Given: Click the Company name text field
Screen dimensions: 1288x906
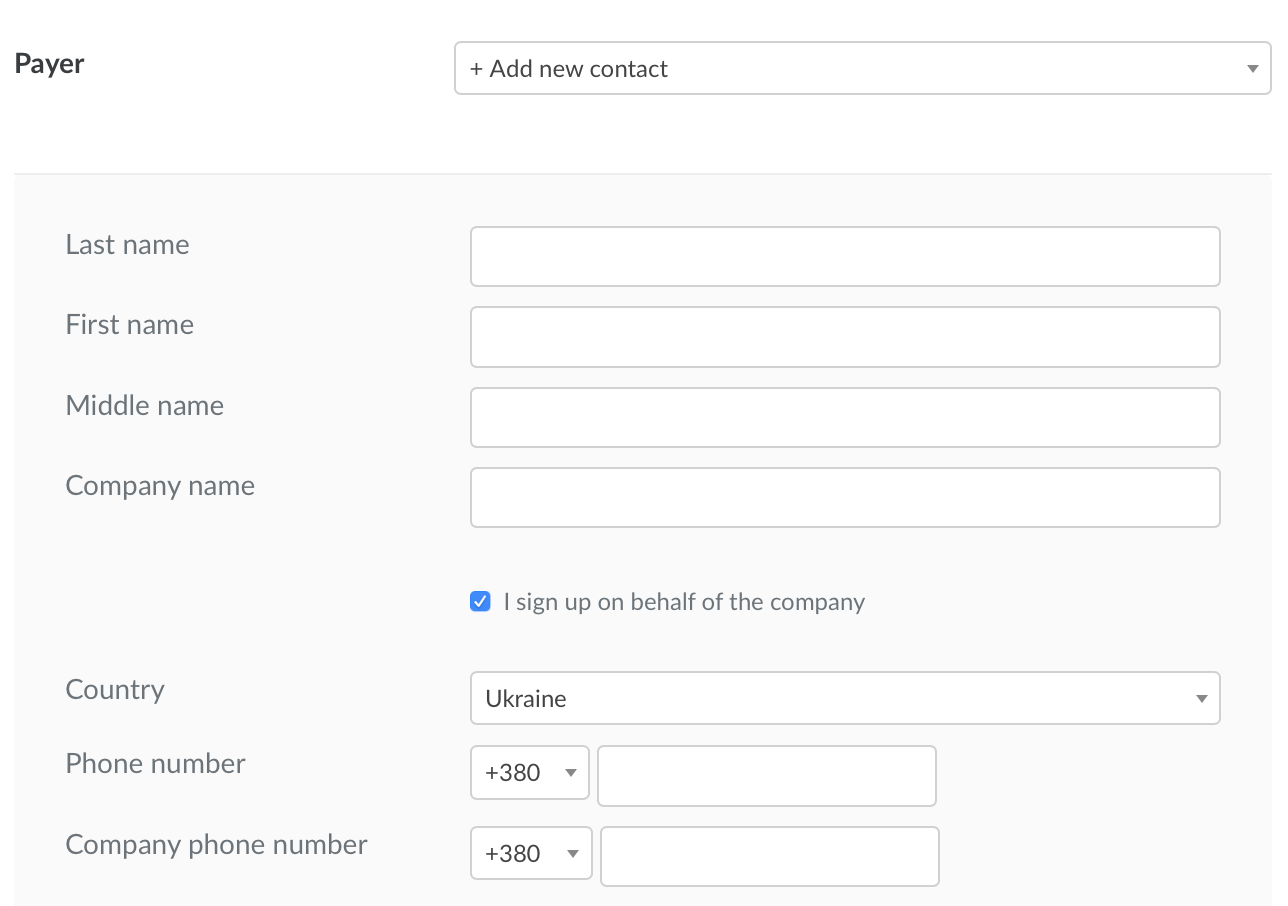Looking at the screenshot, I should coord(845,497).
